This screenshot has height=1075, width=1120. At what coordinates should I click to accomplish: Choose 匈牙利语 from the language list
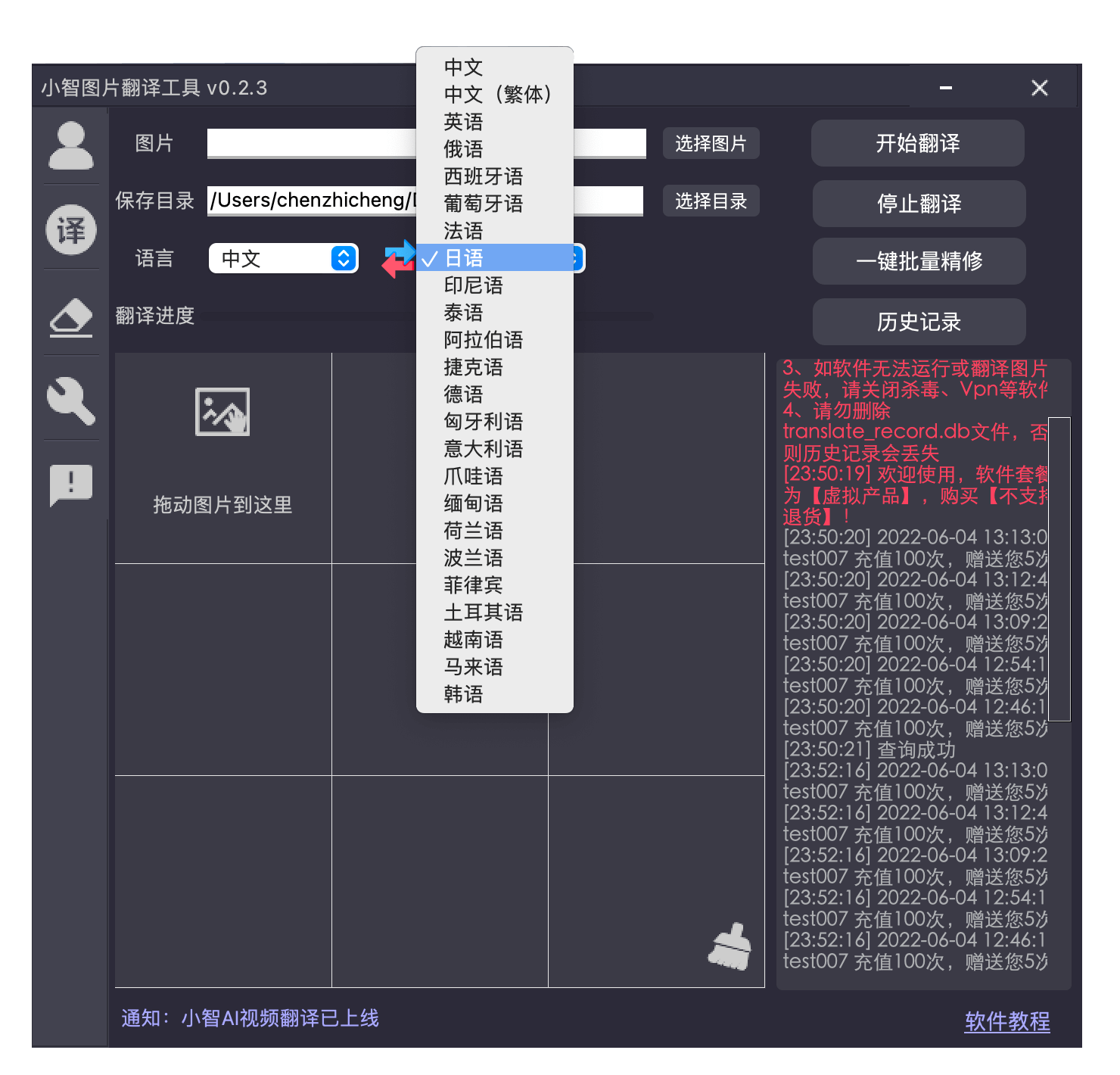pyautogui.click(x=495, y=422)
